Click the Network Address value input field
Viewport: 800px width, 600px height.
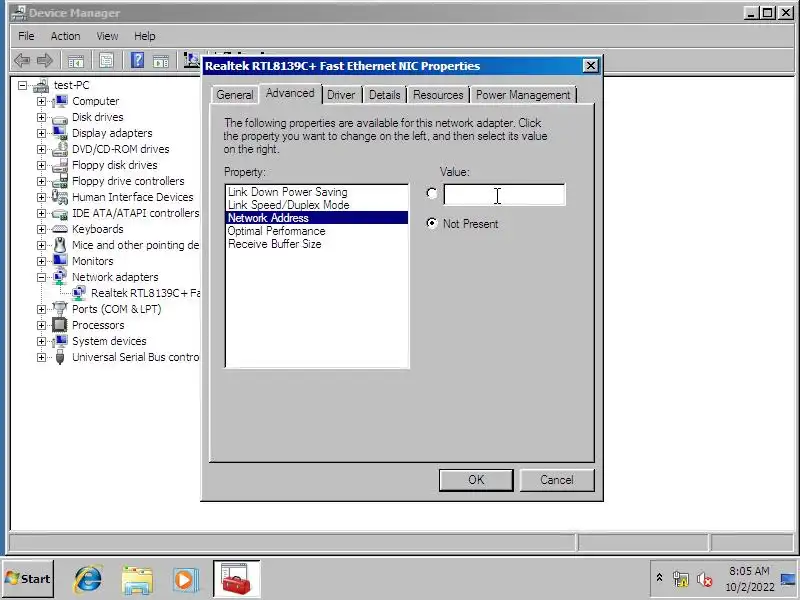coord(504,194)
